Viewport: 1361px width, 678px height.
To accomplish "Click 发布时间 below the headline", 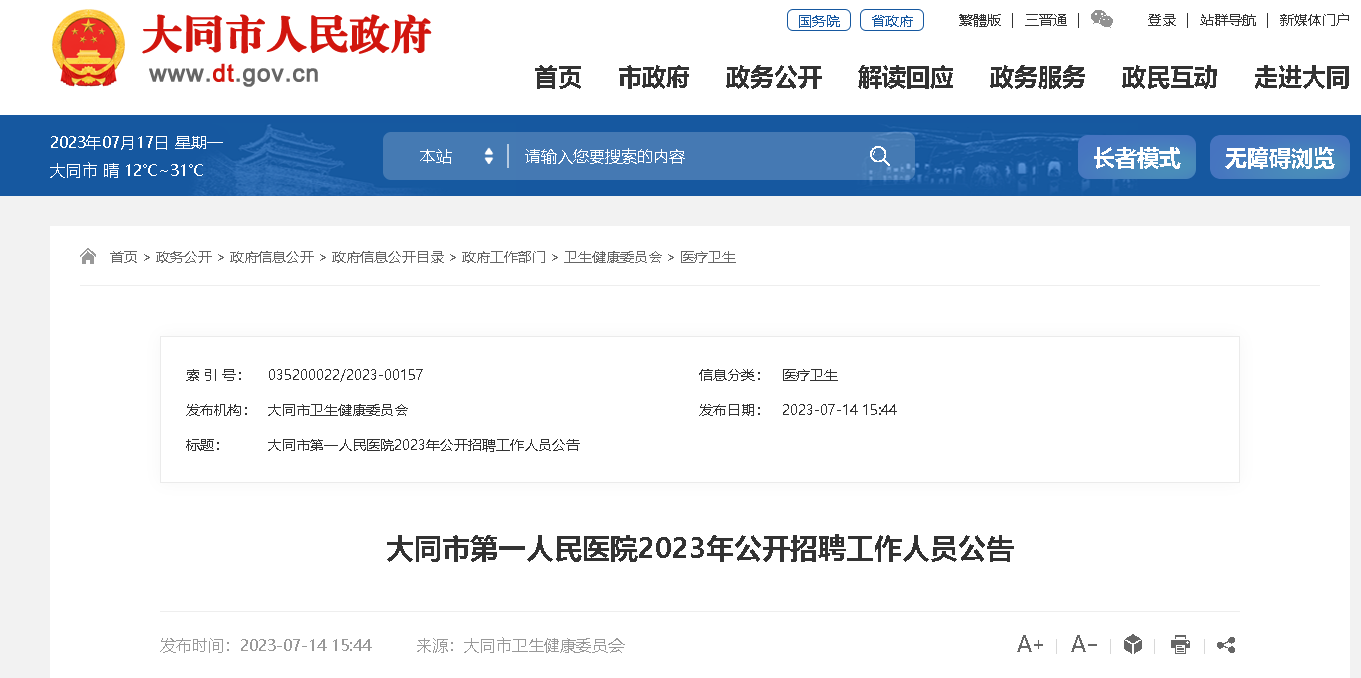I will coord(266,645).
